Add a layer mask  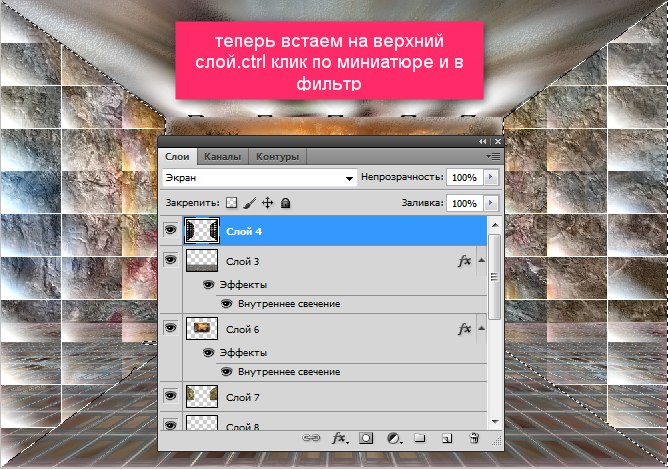pyautogui.click(x=366, y=438)
